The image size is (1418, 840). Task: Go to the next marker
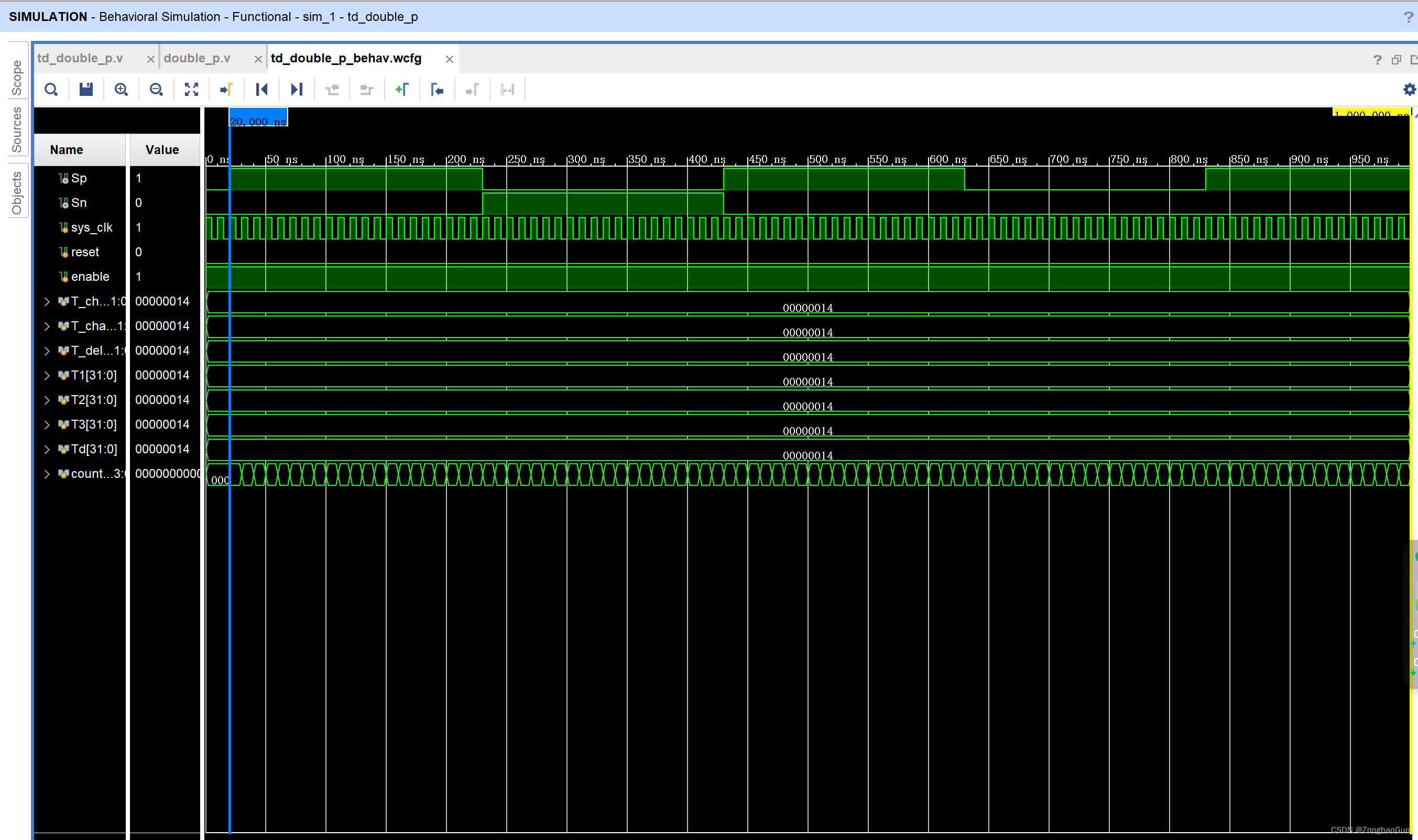(472, 90)
